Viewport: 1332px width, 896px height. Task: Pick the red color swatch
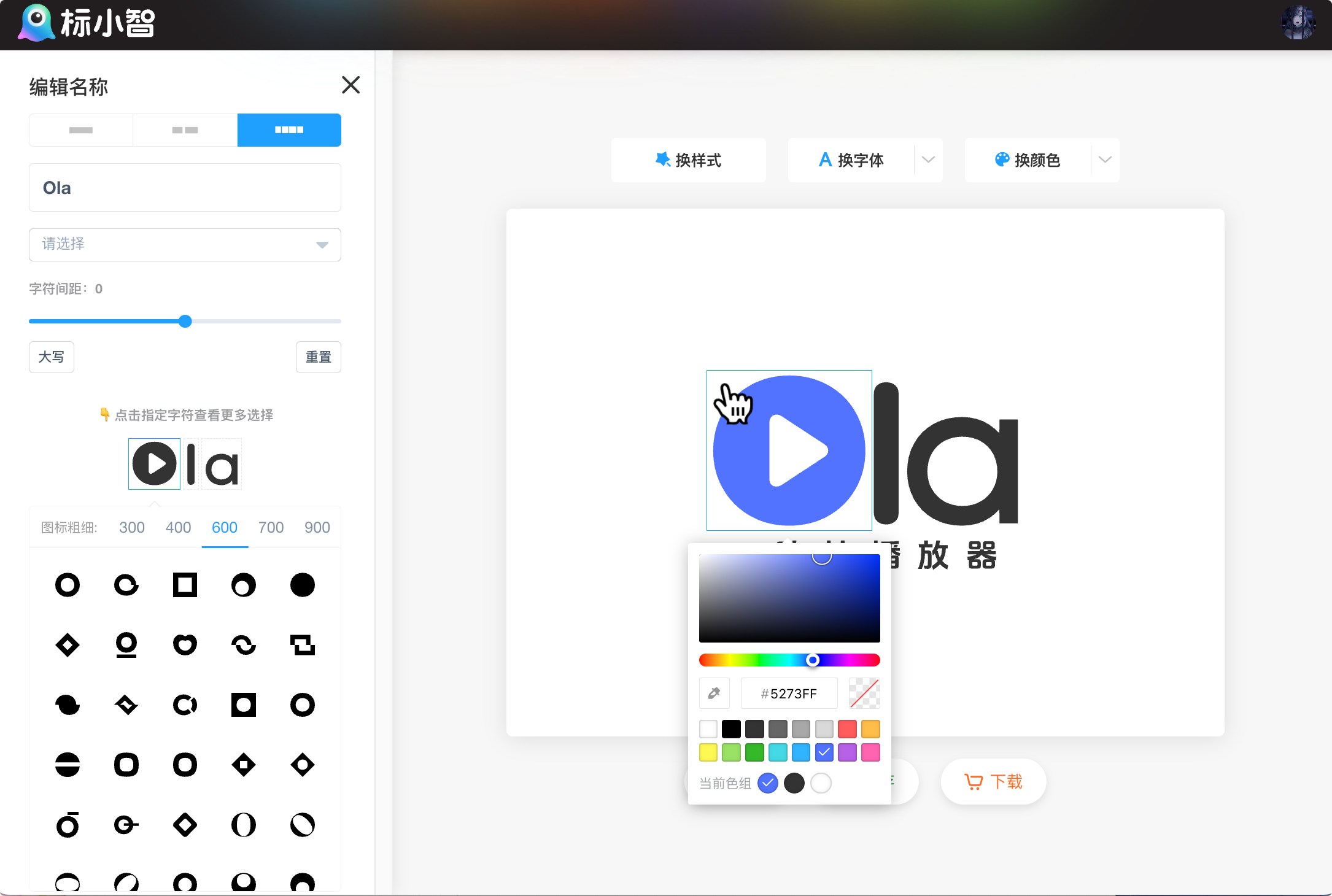point(847,729)
